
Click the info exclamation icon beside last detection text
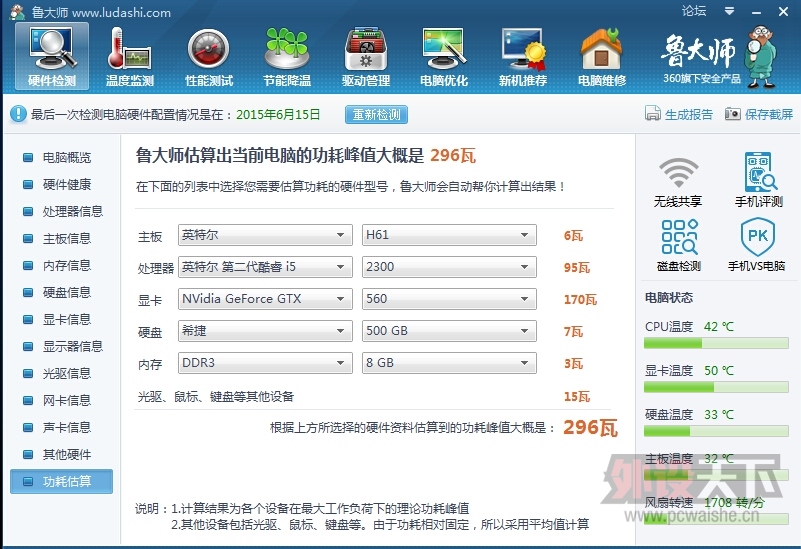[18, 113]
